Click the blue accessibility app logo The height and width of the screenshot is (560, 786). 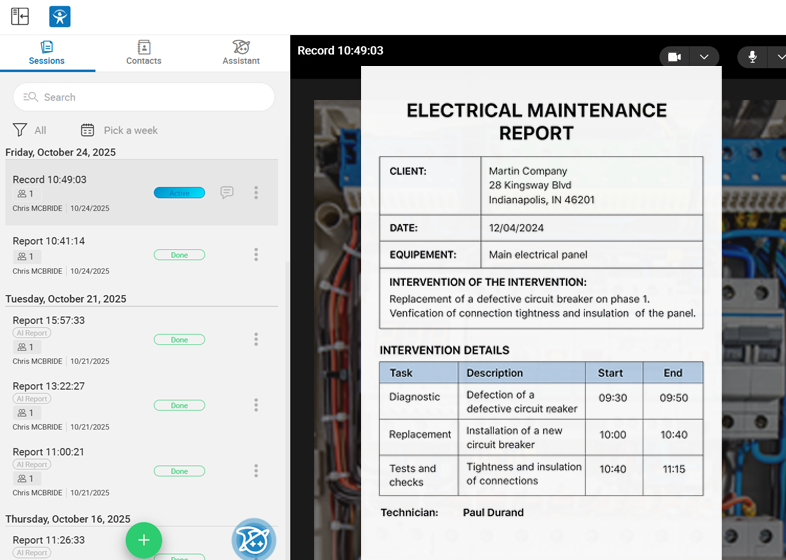(x=60, y=16)
